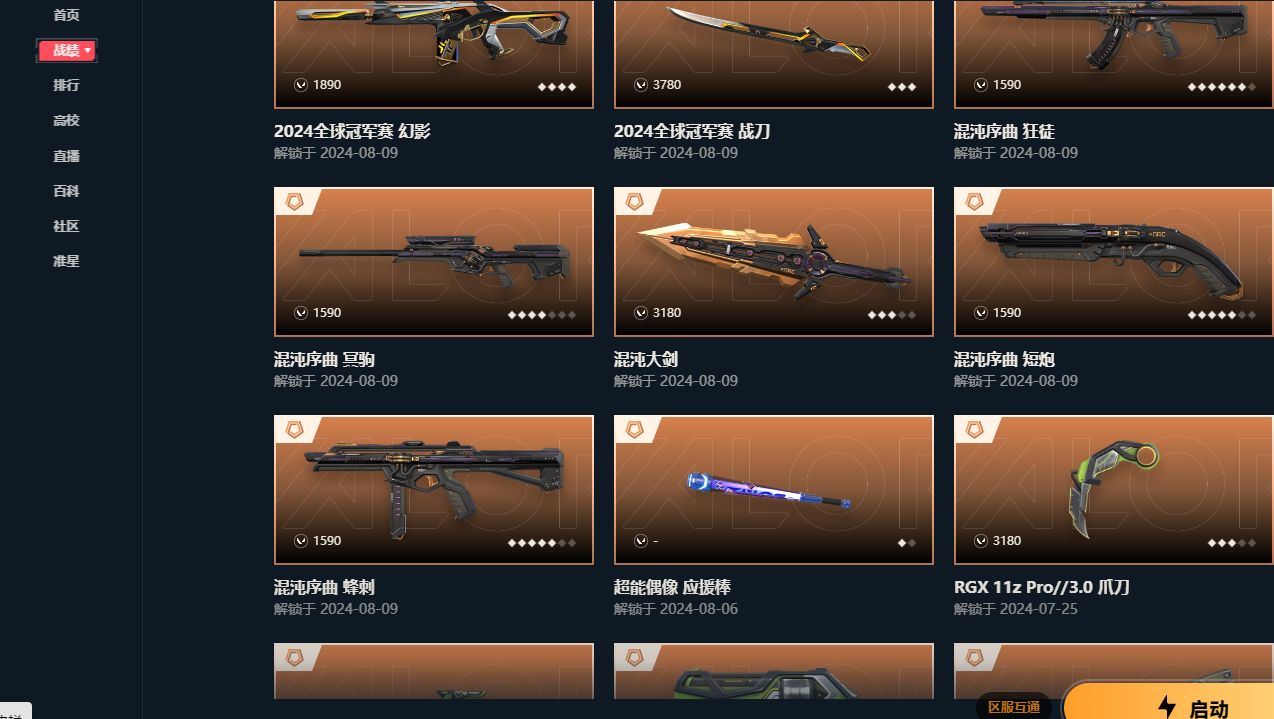Expand the 战绩 dropdown arrow in sidebar
Screen dimensions: 1274x719
tap(88, 50)
